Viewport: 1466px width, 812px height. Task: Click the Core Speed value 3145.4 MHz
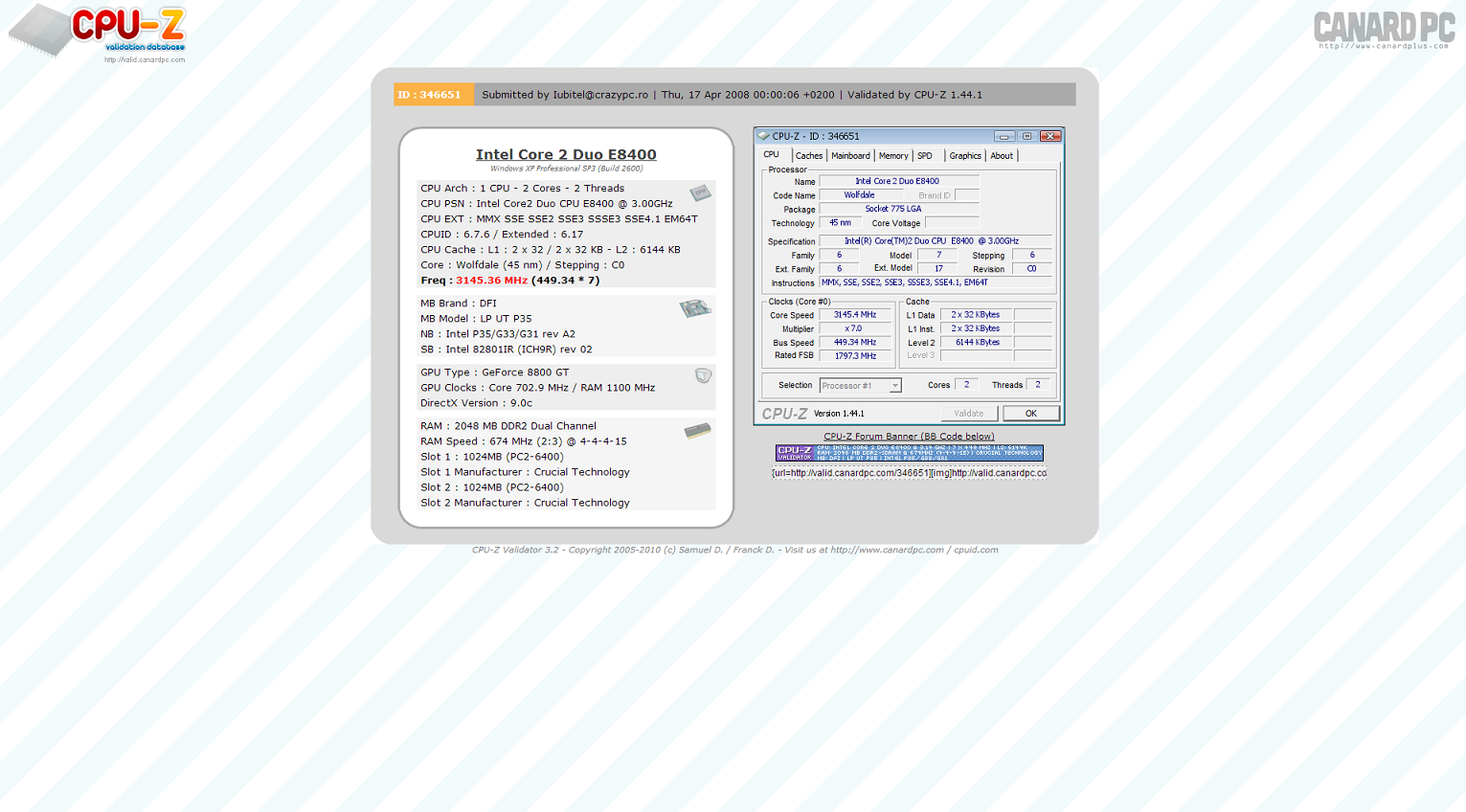click(x=855, y=315)
